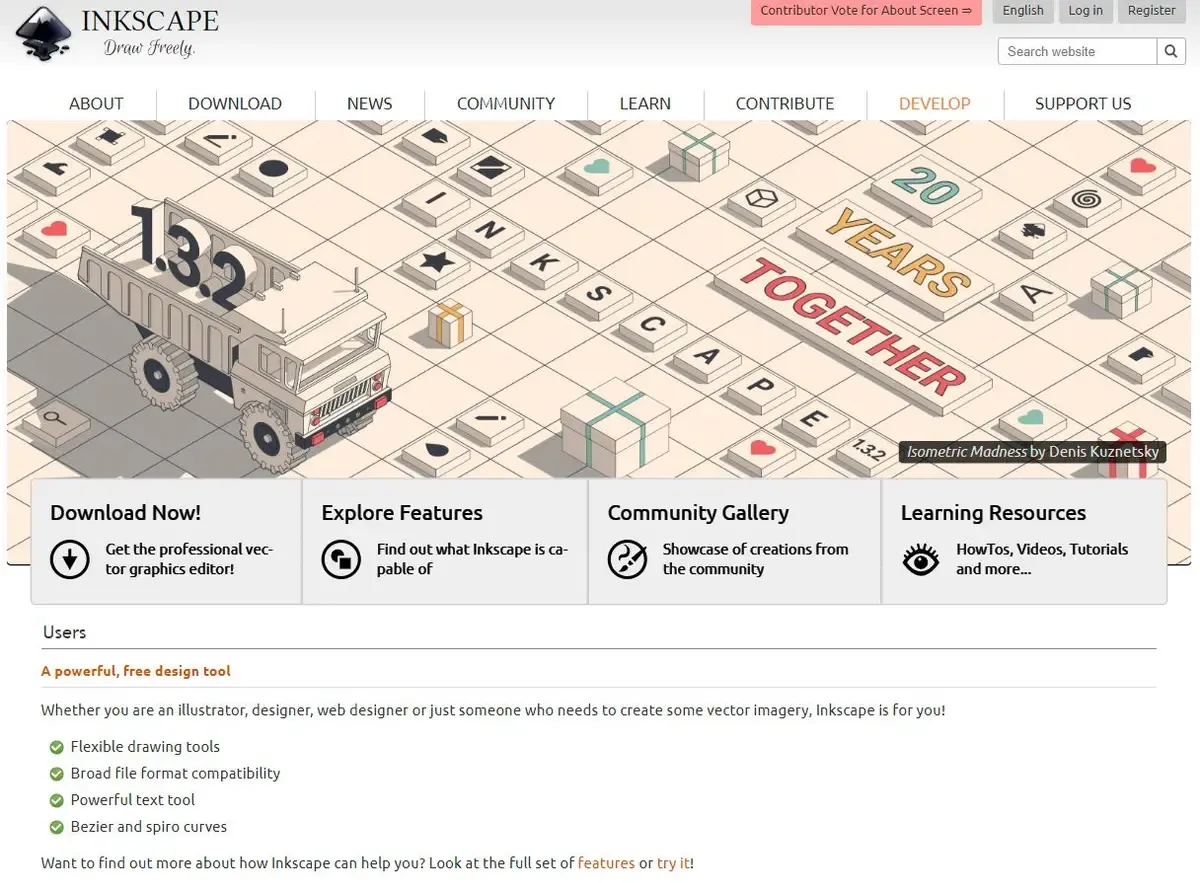Focus the Search website field
This screenshot has width=1200, height=883.
1078,51
